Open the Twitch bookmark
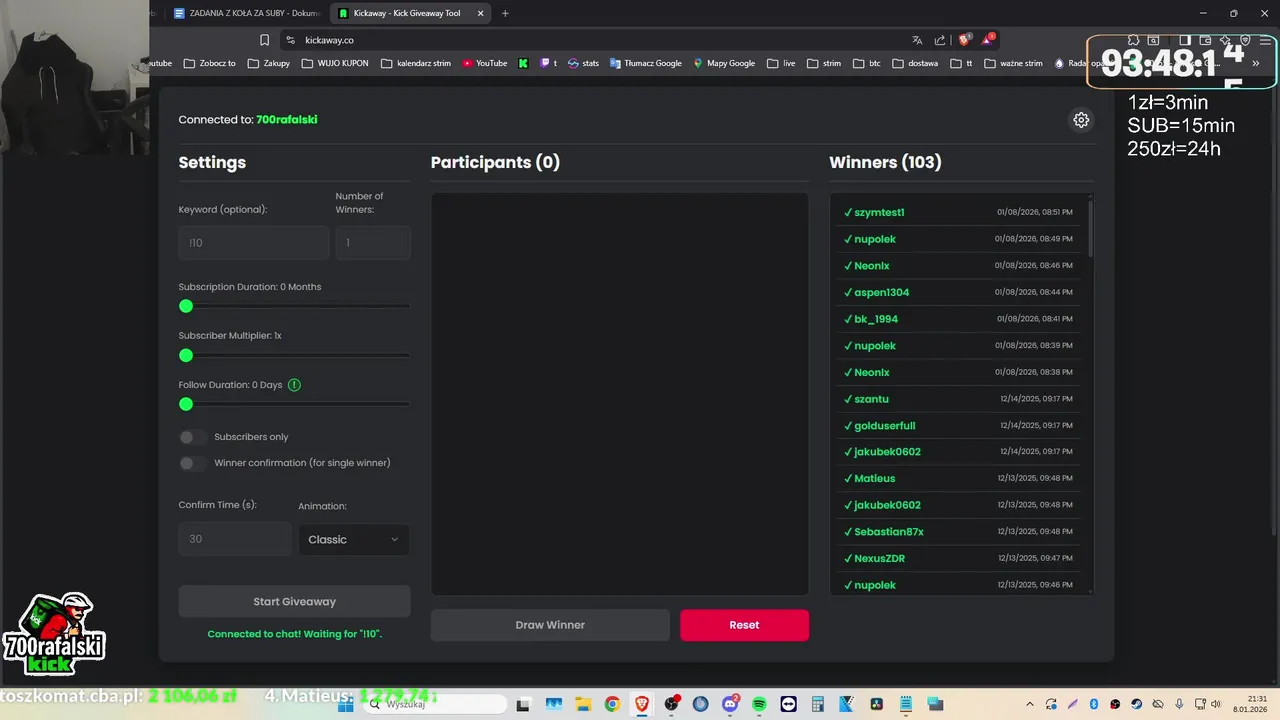The width and height of the screenshot is (1280, 720). coord(548,63)
